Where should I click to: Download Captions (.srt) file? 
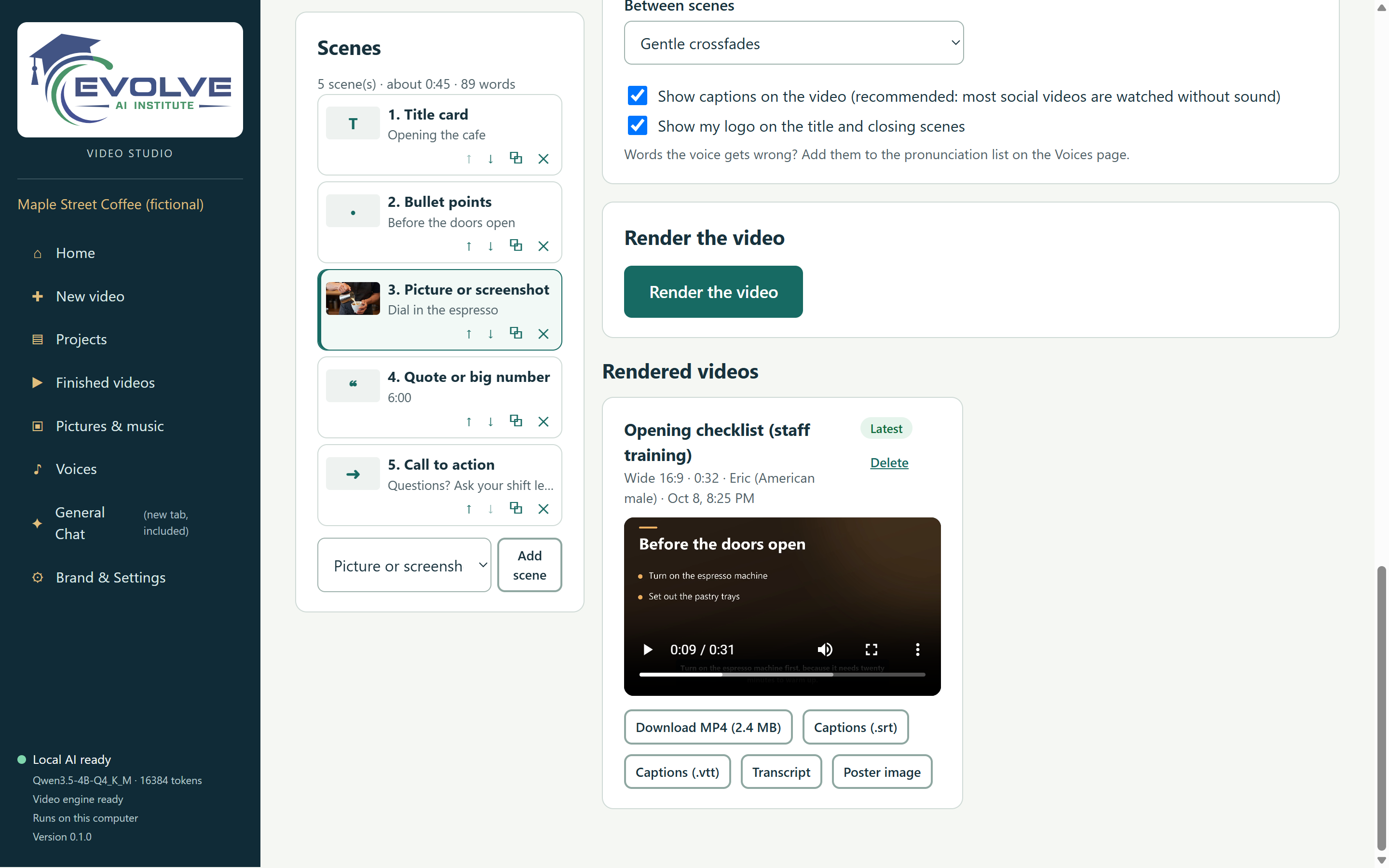[855, 727]
